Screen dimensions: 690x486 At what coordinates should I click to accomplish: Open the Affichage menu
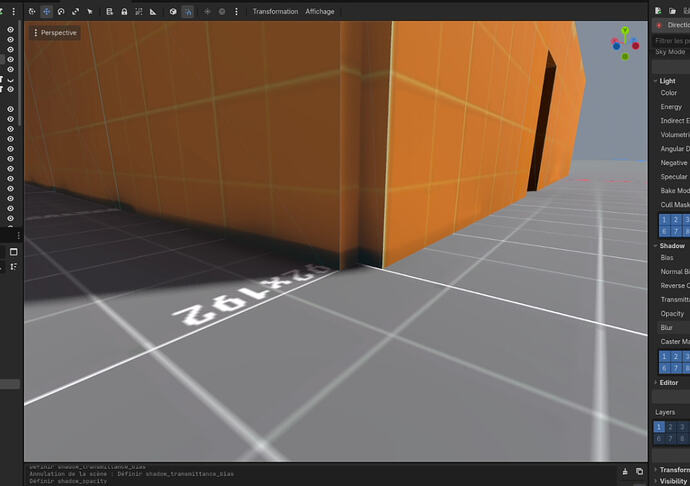(320, 11)
